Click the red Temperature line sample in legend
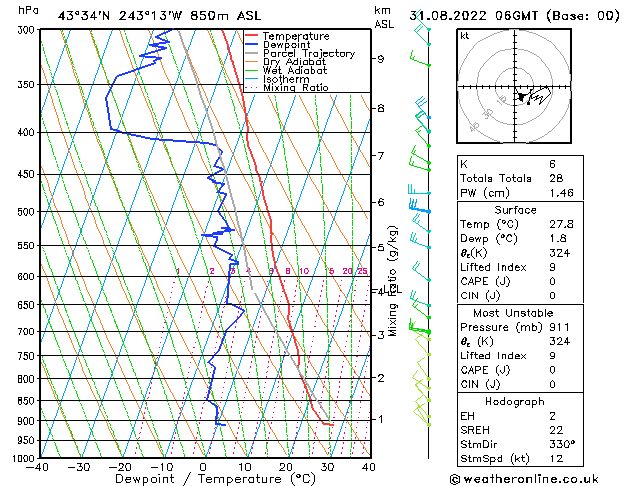Viewport: 629px width, 486px height. coord(252,36)
